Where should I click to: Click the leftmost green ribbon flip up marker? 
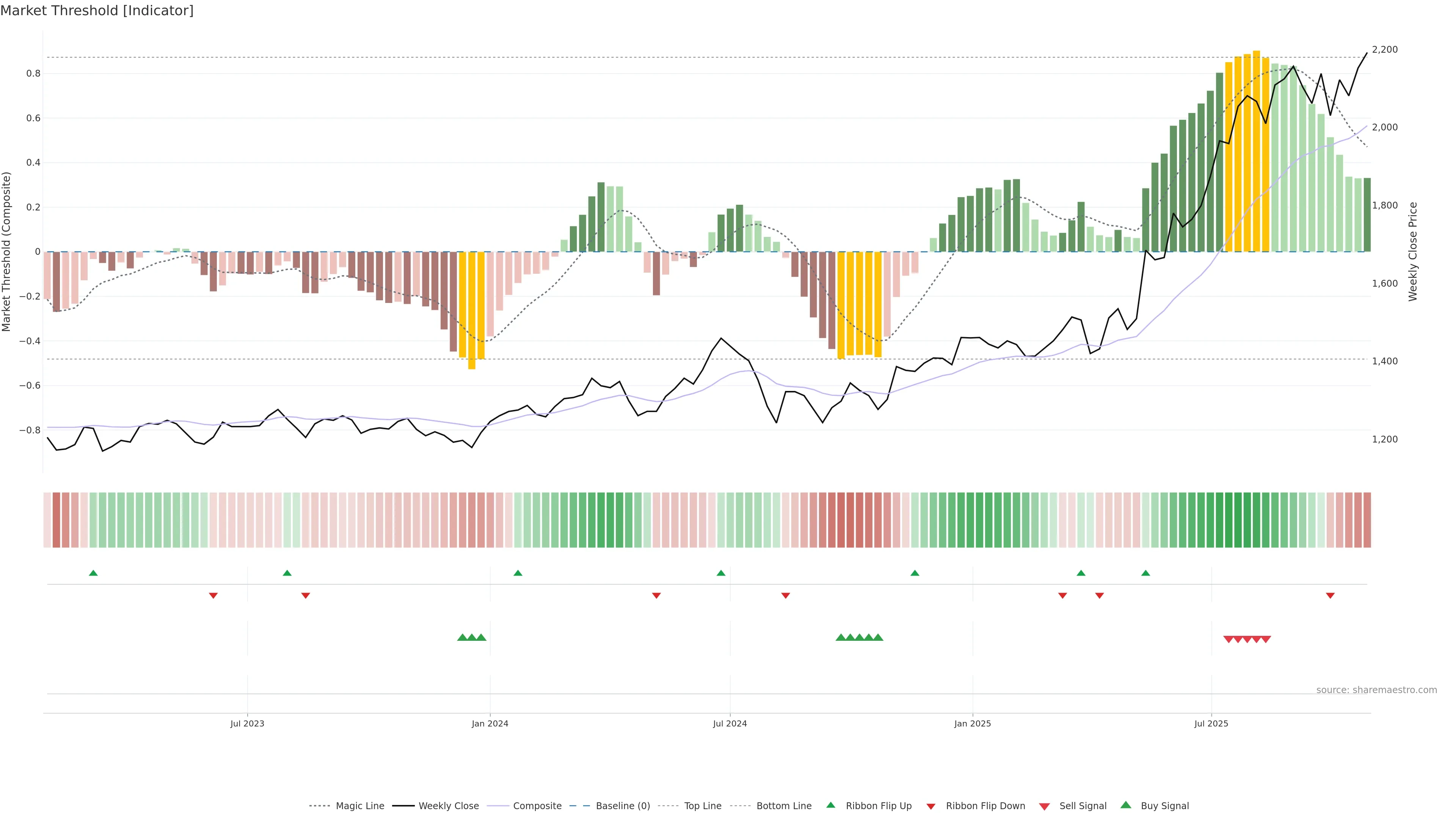[x=93, y=573]
